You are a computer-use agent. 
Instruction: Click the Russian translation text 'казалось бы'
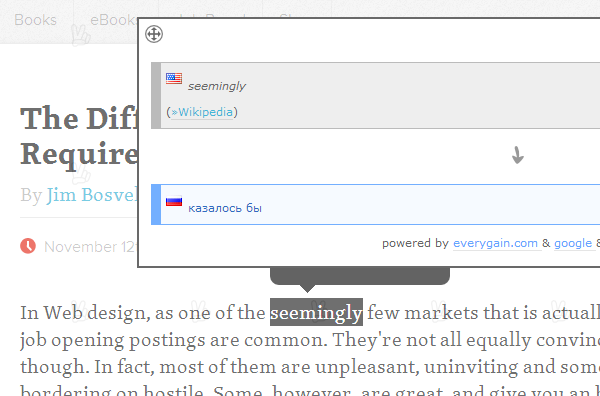pos(225,208)
